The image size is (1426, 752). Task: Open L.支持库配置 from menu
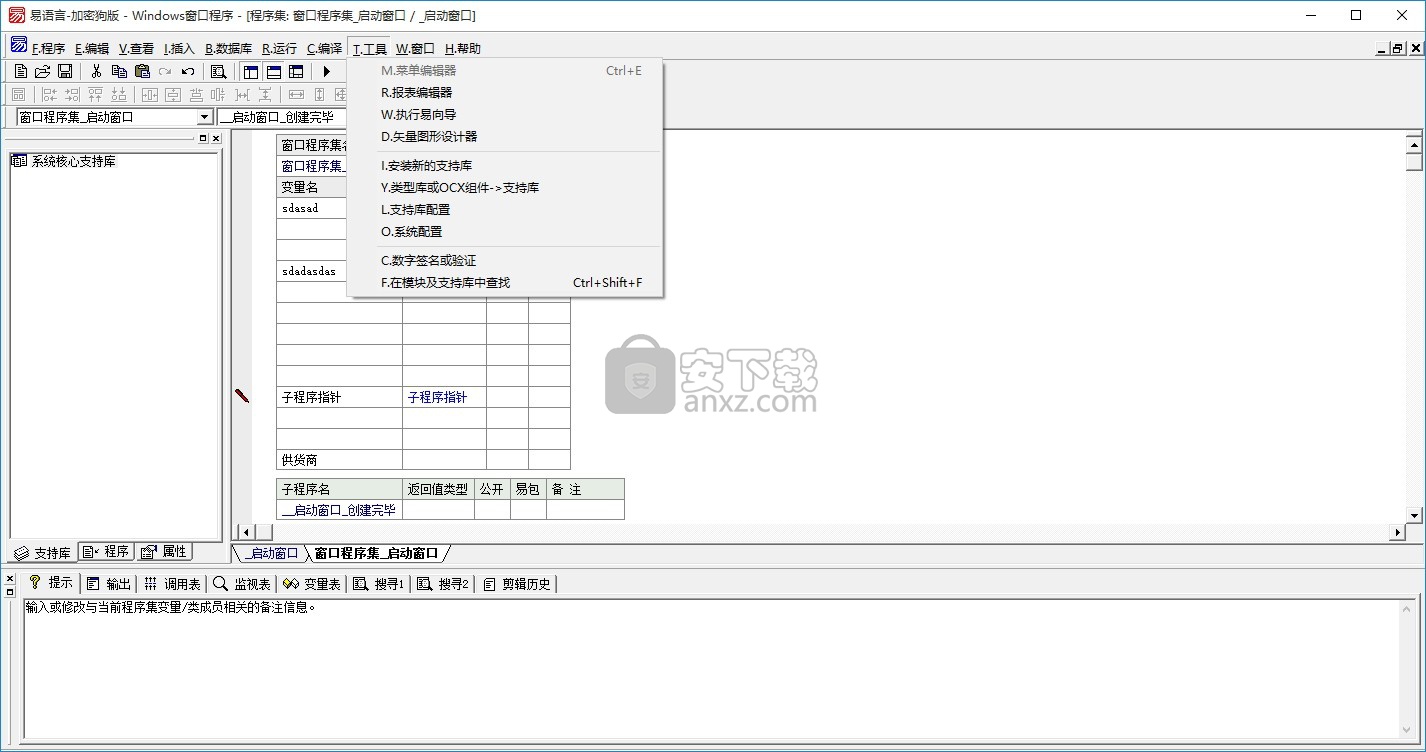pyautogui.click(x=505, y=209)
